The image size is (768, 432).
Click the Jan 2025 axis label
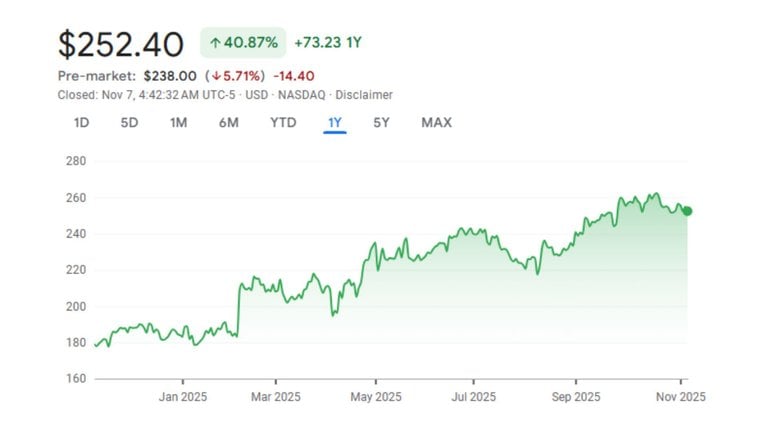182,396
